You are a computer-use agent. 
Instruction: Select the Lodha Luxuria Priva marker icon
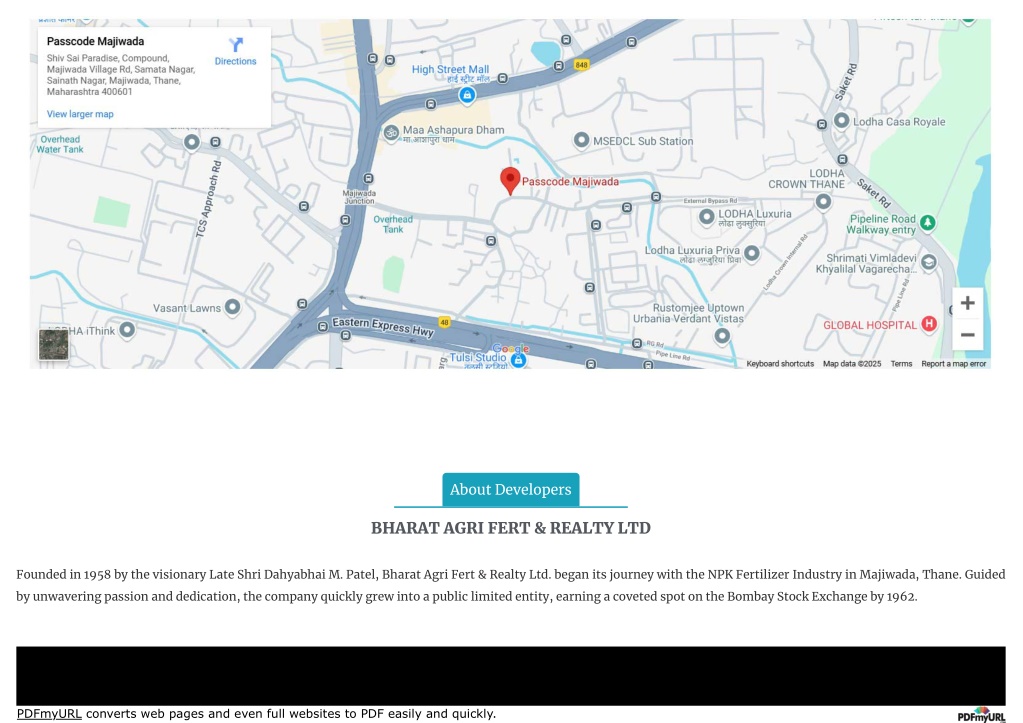tap(752, 253)
